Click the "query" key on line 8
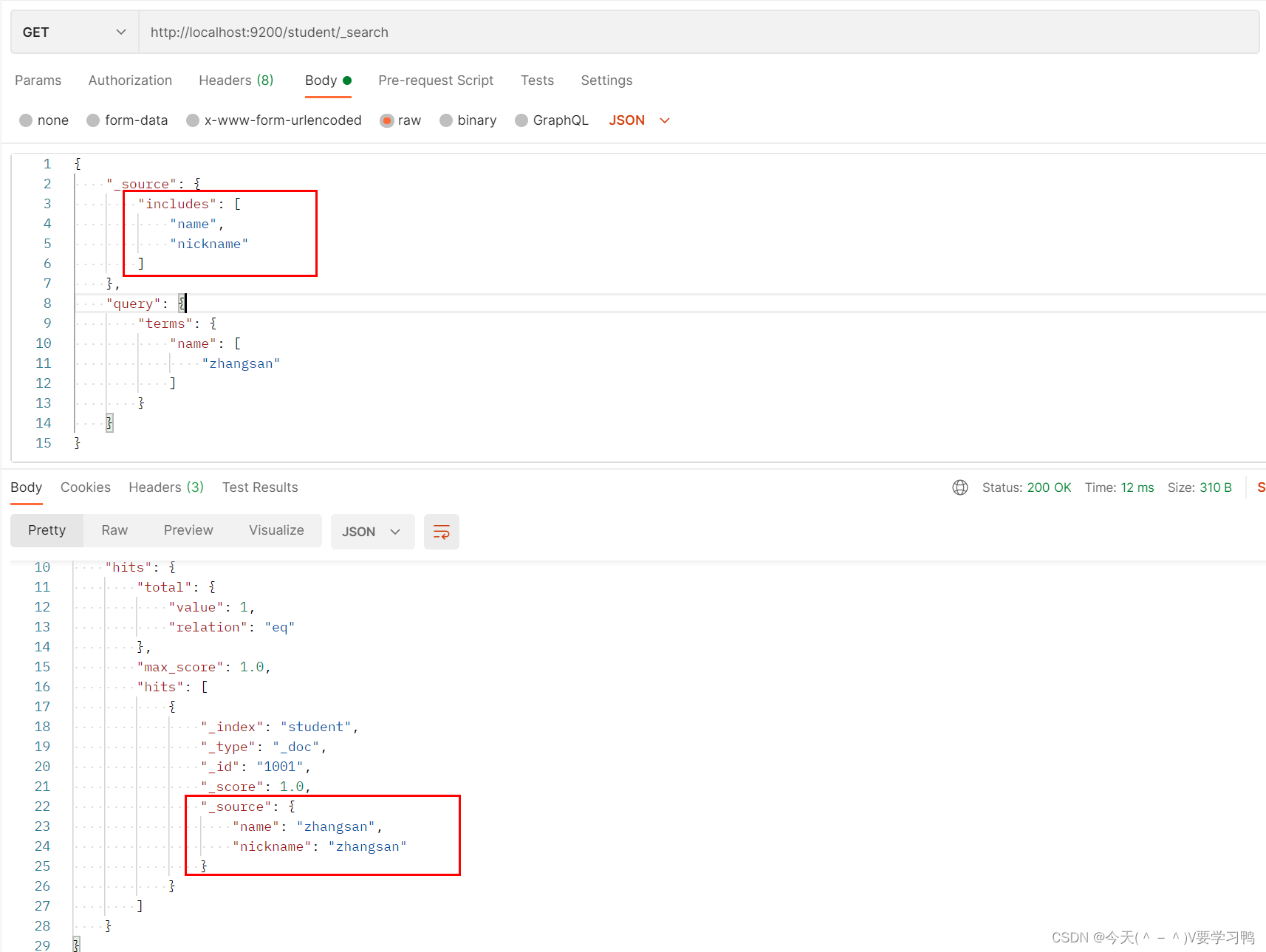Viewport: 1266px width, 952px height. 133,304
